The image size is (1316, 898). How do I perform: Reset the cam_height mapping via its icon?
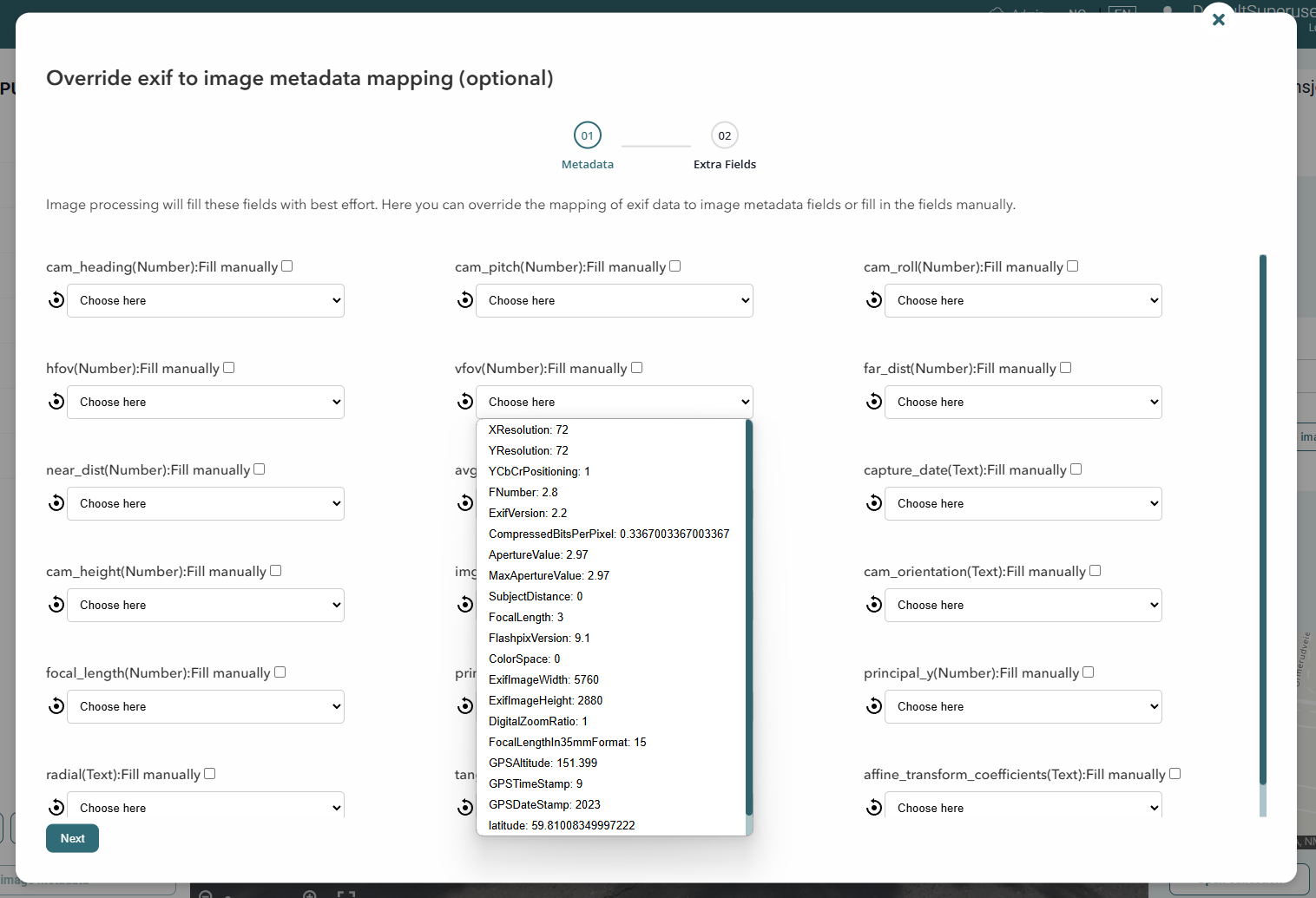click(x=56, y=605)
